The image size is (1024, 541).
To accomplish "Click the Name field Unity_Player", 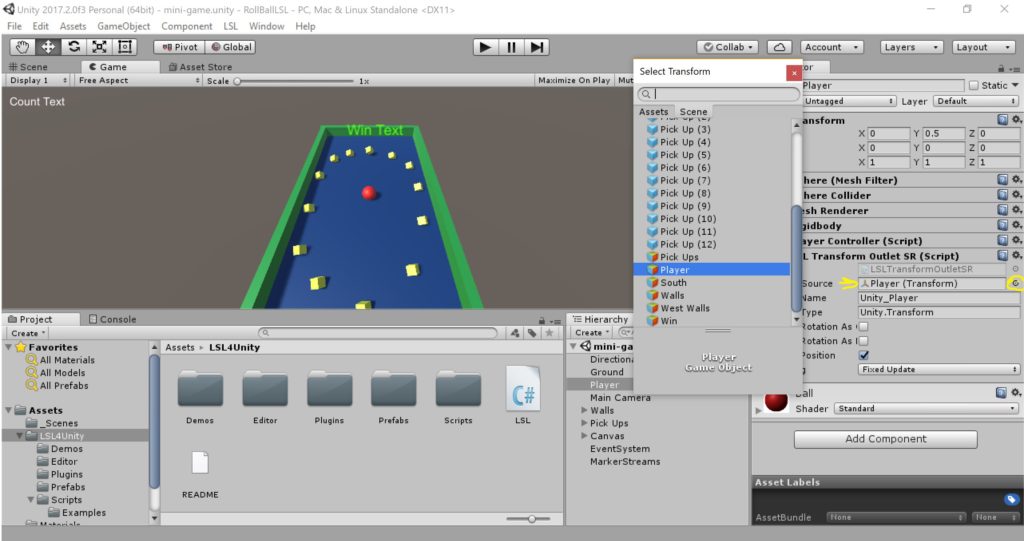I will tap(938, 298).
